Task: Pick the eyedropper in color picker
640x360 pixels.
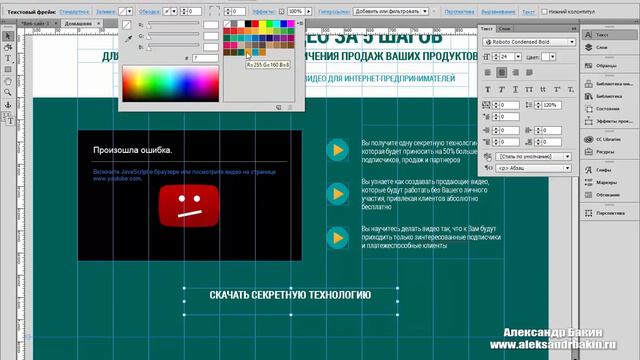Action: (128, 39)
